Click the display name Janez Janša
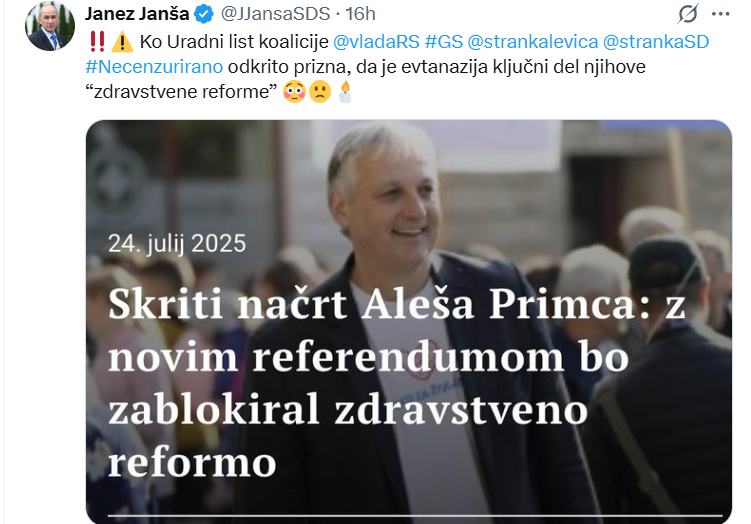 [137, 14]
